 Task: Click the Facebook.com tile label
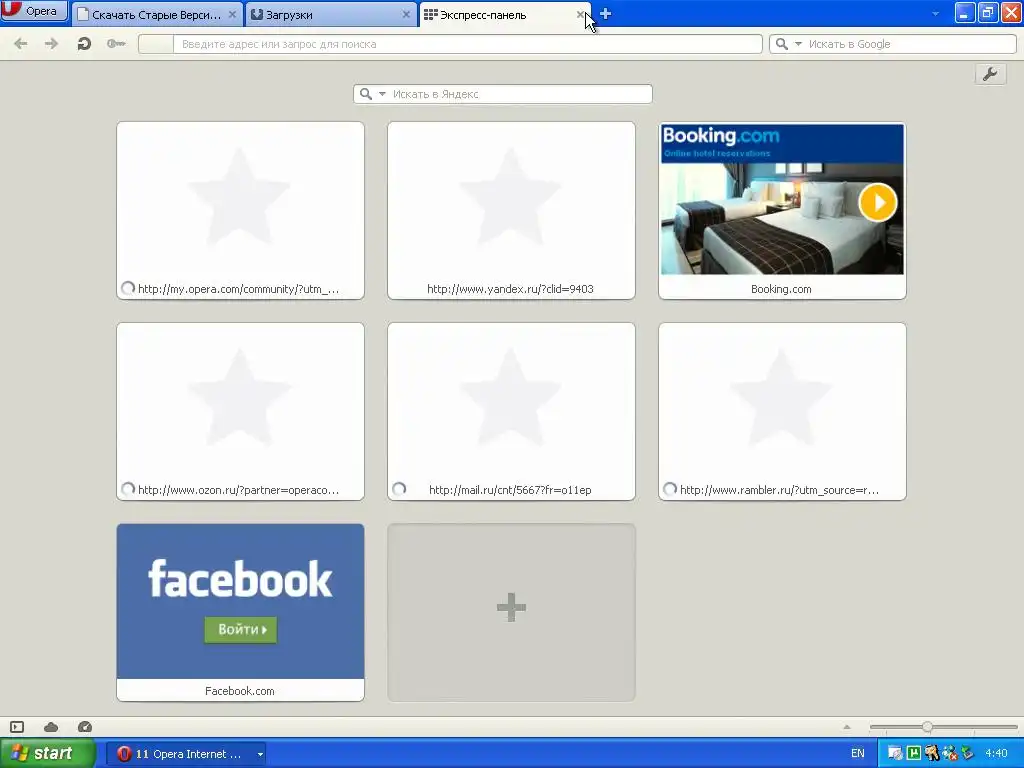point(240,691)
